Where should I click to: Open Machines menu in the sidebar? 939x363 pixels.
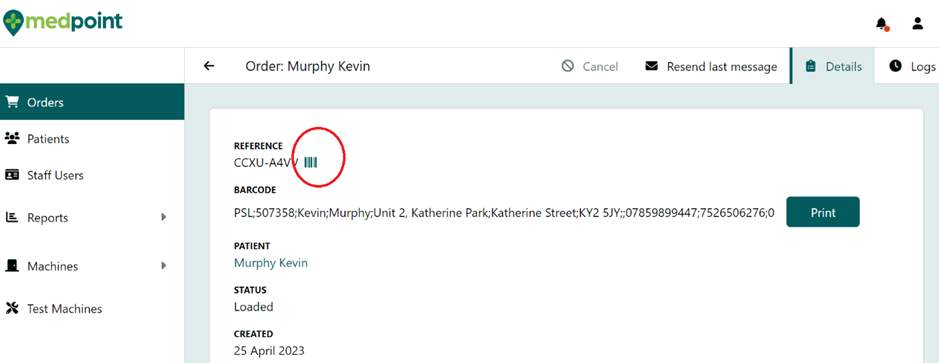coord(92,266)
